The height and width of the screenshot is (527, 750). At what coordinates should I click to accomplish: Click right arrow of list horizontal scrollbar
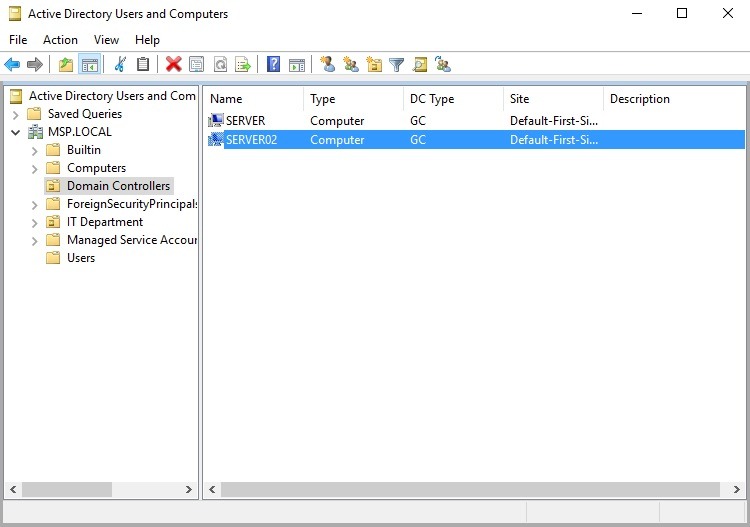click(737, 490)
